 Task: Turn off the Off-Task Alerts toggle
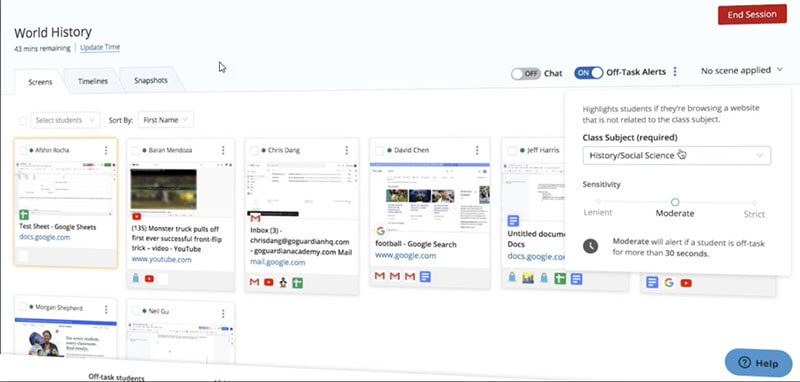588,72
